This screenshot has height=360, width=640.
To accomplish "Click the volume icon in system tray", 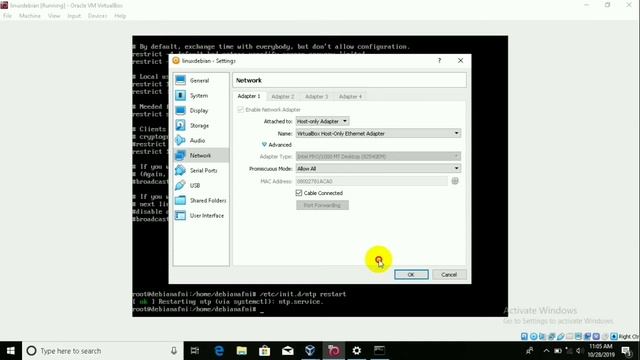I will pyautogui.click(x=579, y=351).
